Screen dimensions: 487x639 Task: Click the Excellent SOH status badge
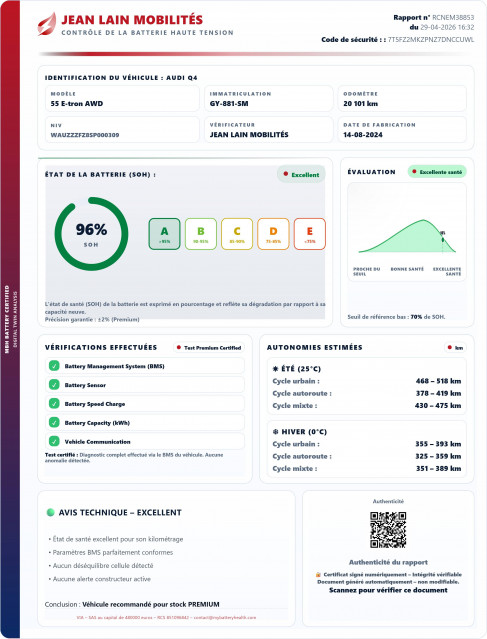[301, 174]
